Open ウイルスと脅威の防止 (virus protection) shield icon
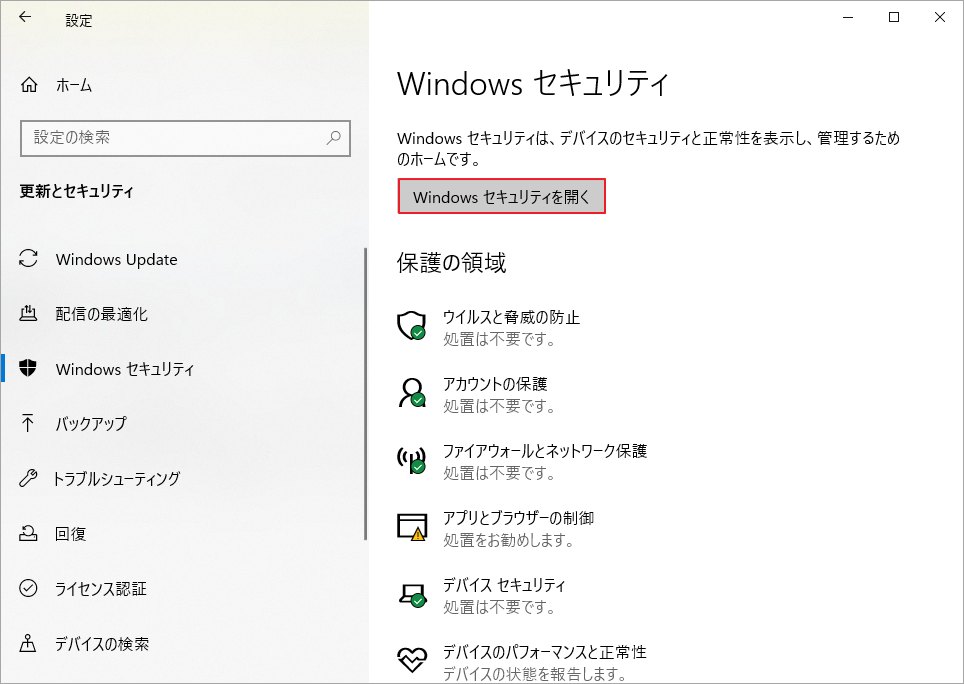 pos(412,326)
